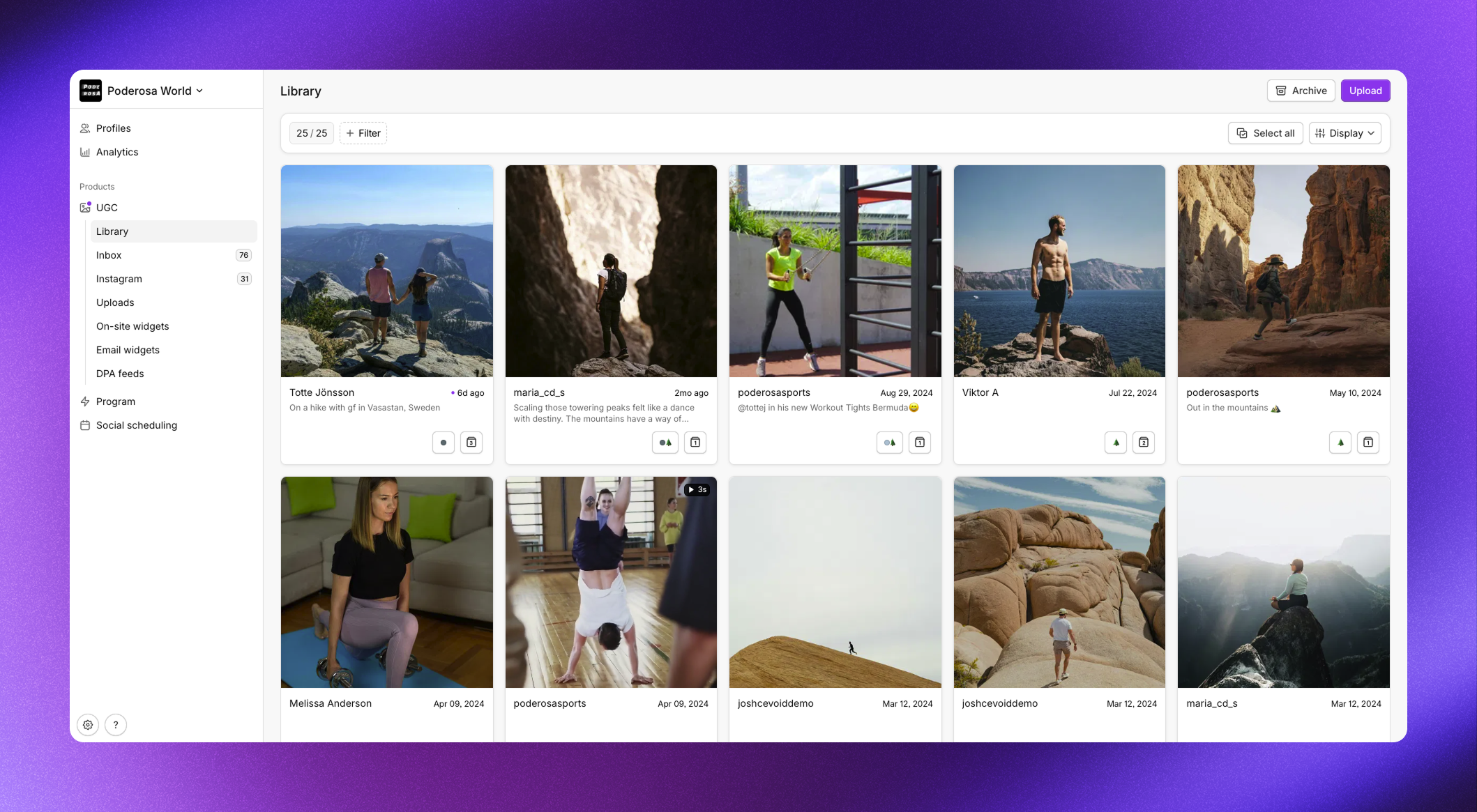Image resolution: width=1477 pixels, height=812 pixels.
Task: Open On-site widgets
Action: [x=174, y=326]
